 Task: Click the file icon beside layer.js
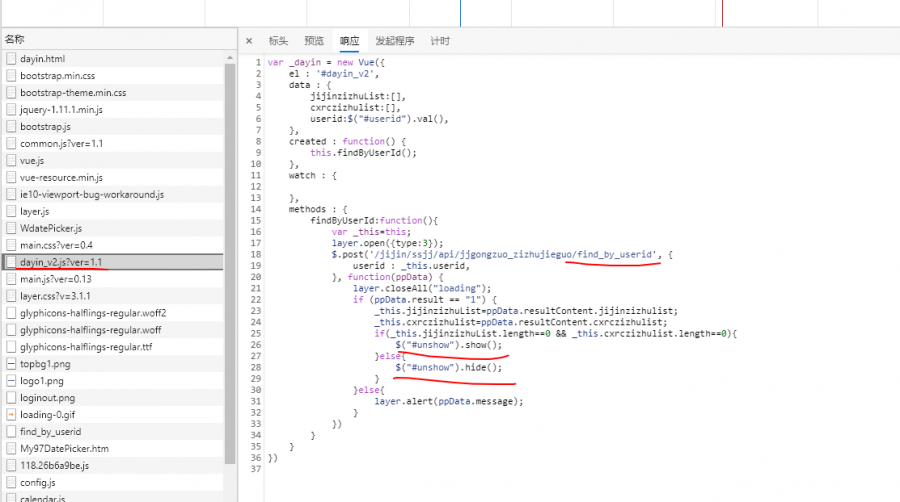[11, 211]
